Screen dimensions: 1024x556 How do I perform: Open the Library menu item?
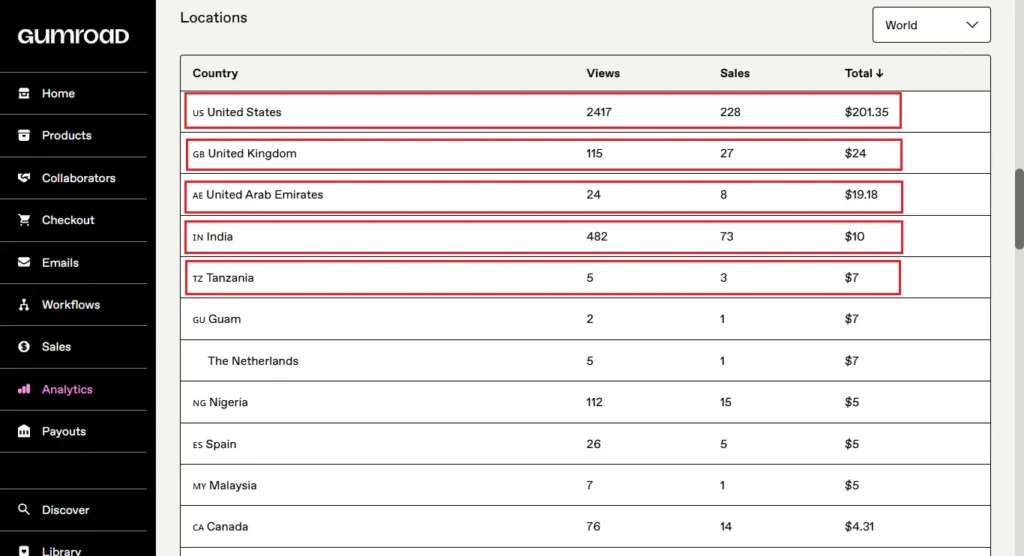coord(61,549)
